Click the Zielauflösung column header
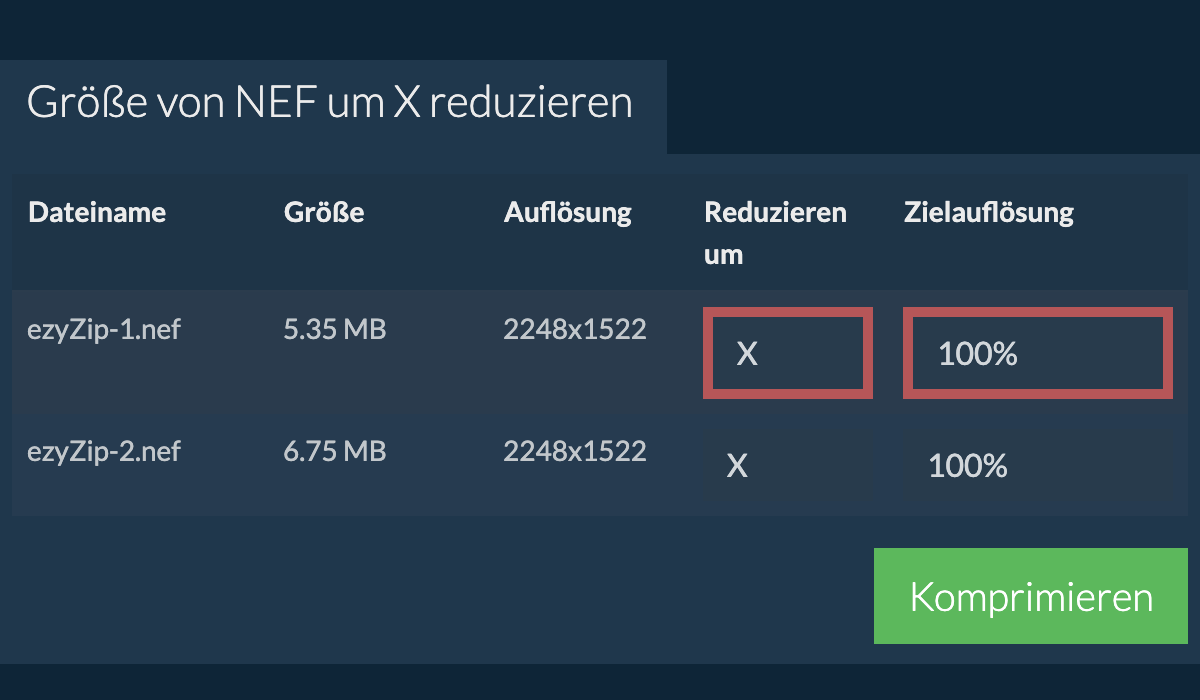Viewport: 1200px width, 700px height. (x=988, y=212)
